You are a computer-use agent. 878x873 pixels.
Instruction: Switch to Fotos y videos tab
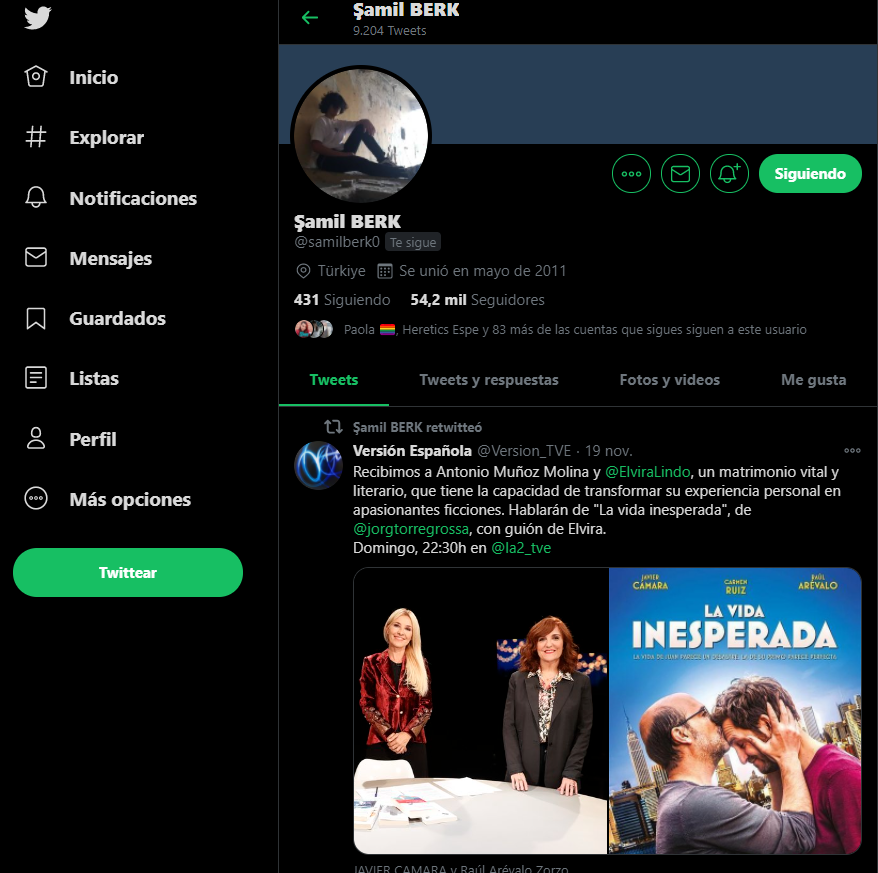point(669,380)
